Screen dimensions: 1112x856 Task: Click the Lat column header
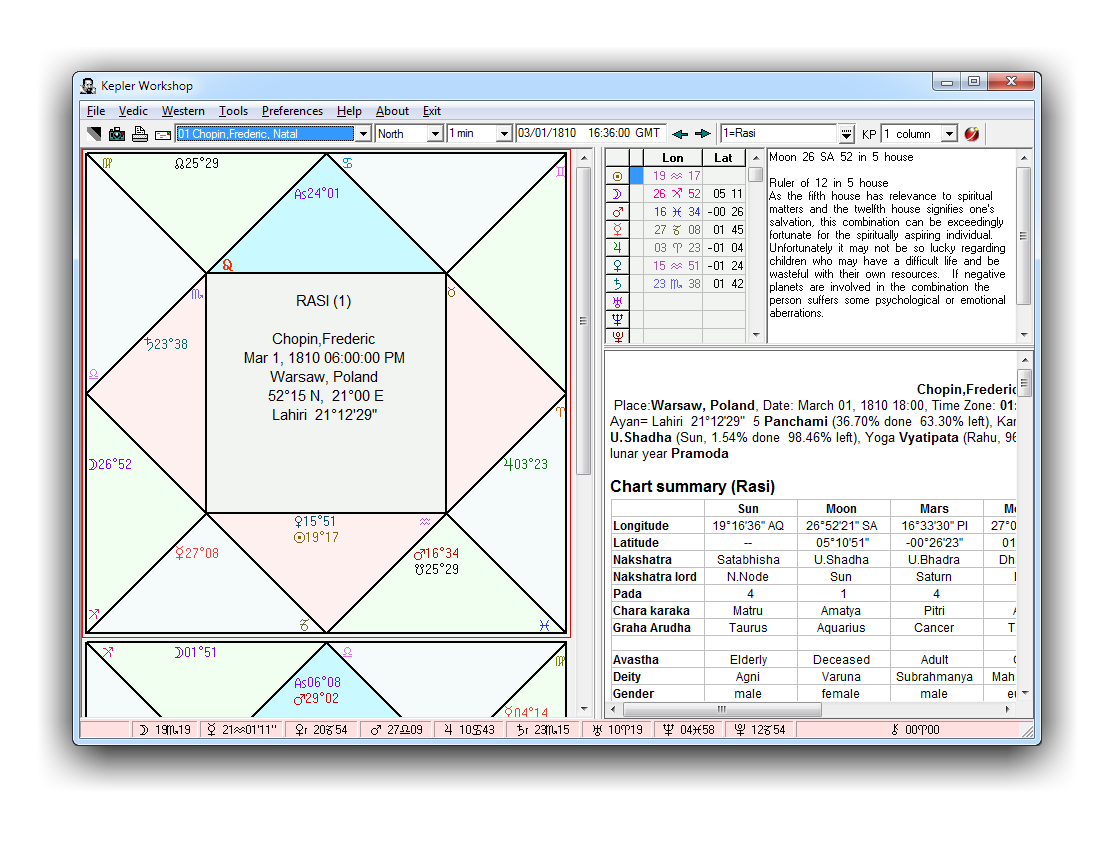click(x=723, y=157)
